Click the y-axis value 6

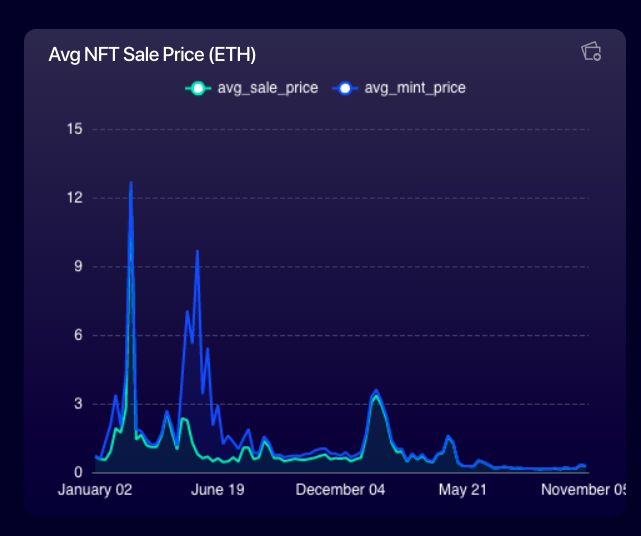78,335
